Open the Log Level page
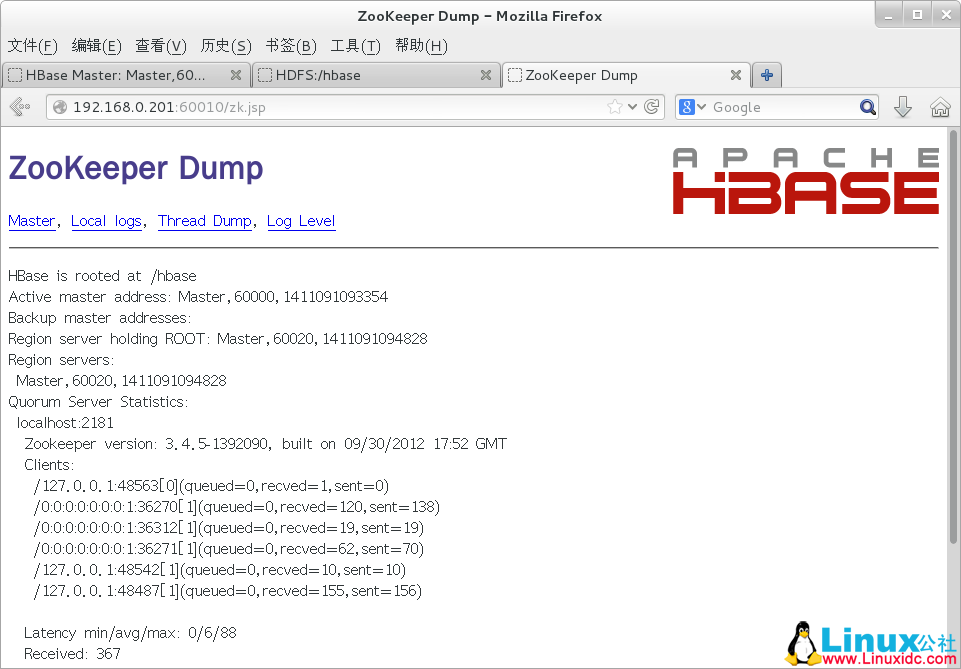 pyautogui.click(x=300, y=221)
